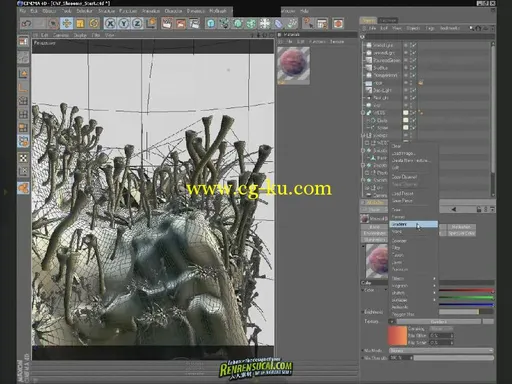Image resolution: width=512 pixels, height=384 pixels.
Task: Click the Specular Color channel button
Action: pyautogui.click(x=461, y=233)
